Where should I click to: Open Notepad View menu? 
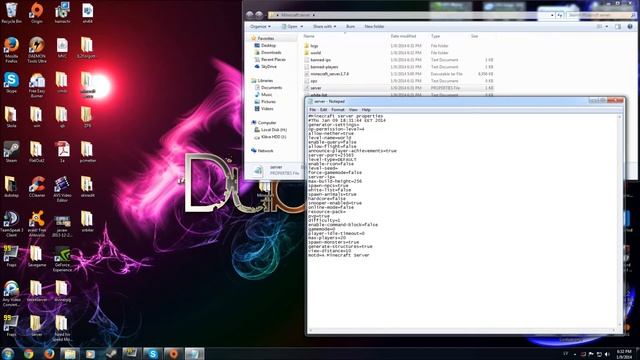[353, 110]
